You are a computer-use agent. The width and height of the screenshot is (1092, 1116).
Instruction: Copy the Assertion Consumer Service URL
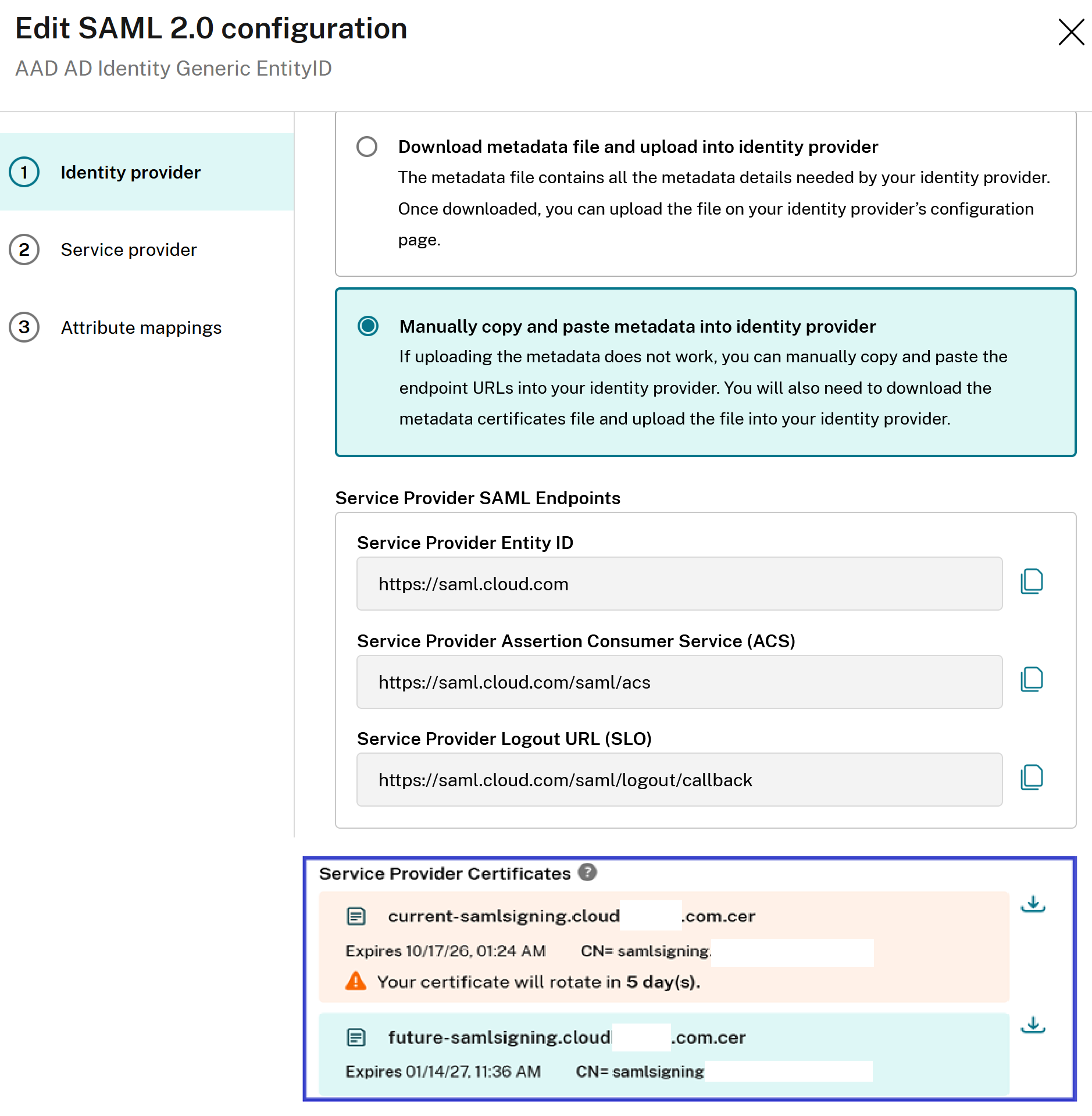pyautogui.click(x=1032, y=679)
